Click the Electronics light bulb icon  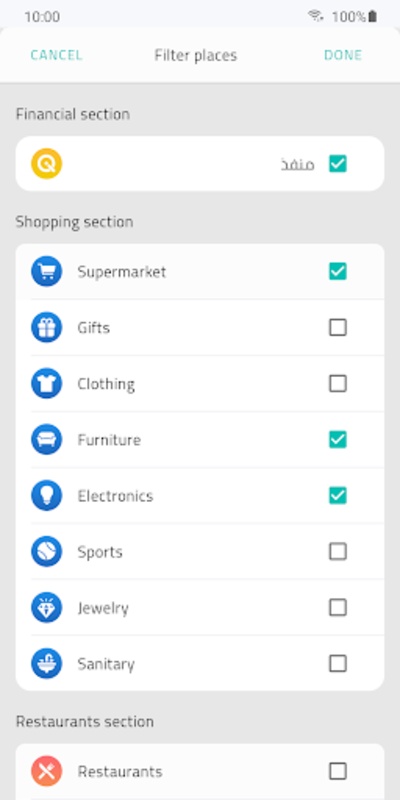pos(46,496)
